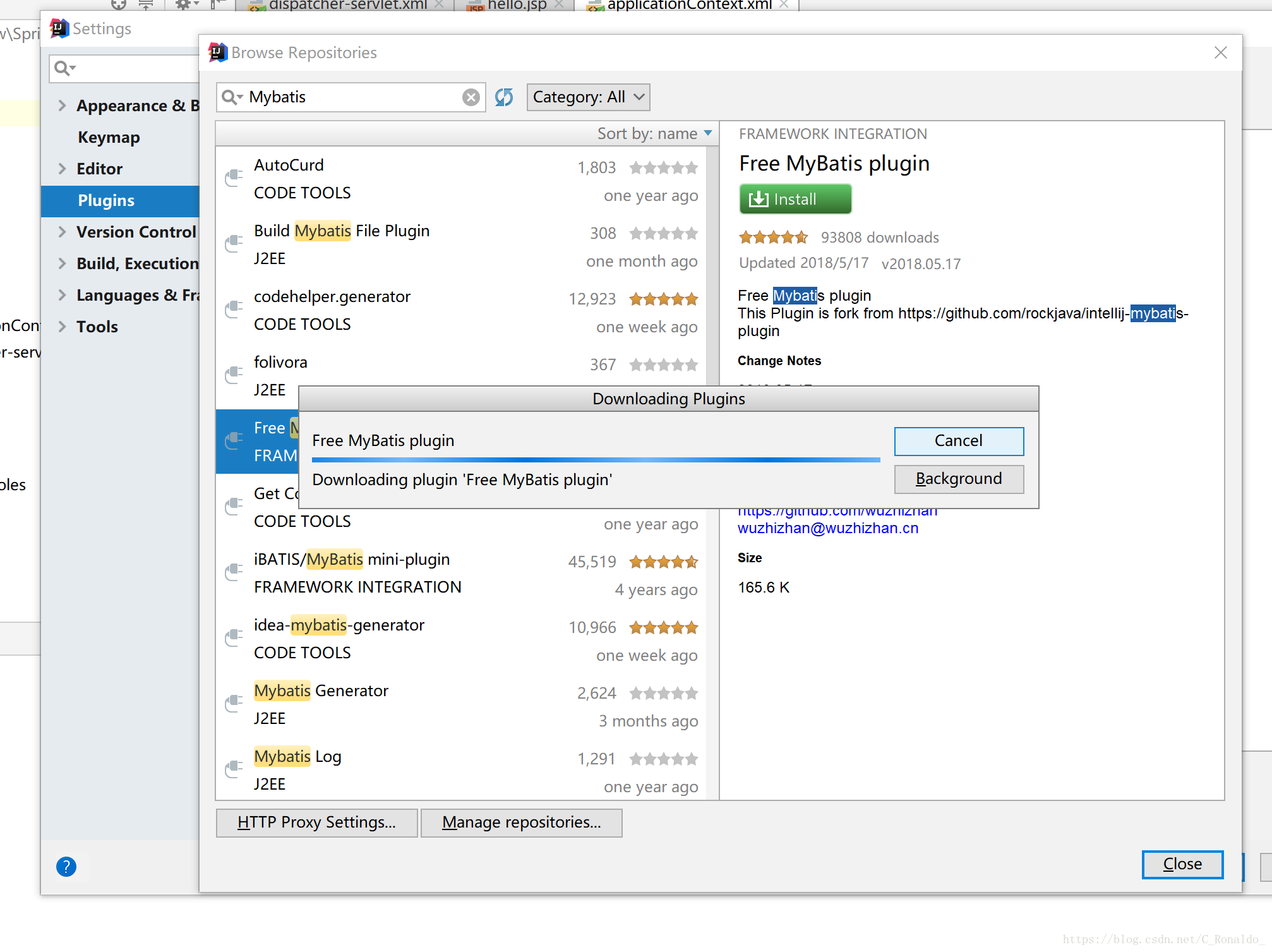The height and width of the screenshot is (952, 1272).
Task: Expand Appearance & Behavior settings node
Action: click(62, 105)
